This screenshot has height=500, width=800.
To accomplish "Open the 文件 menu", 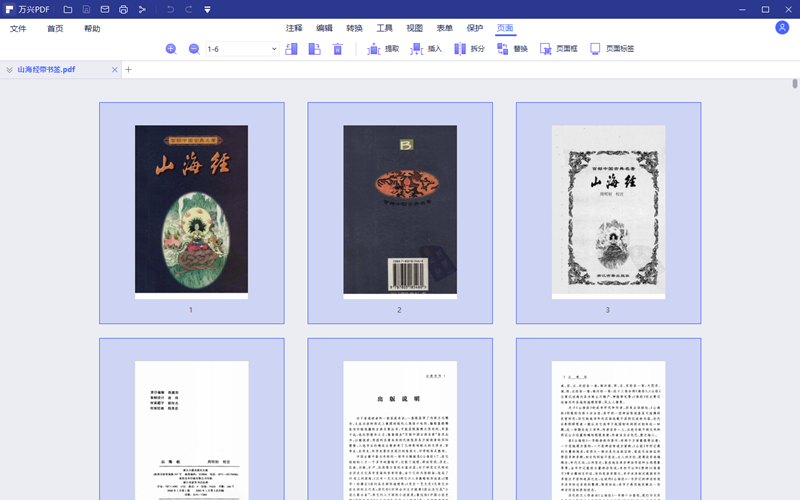I will pyautogui.click(x=18, y=29).
